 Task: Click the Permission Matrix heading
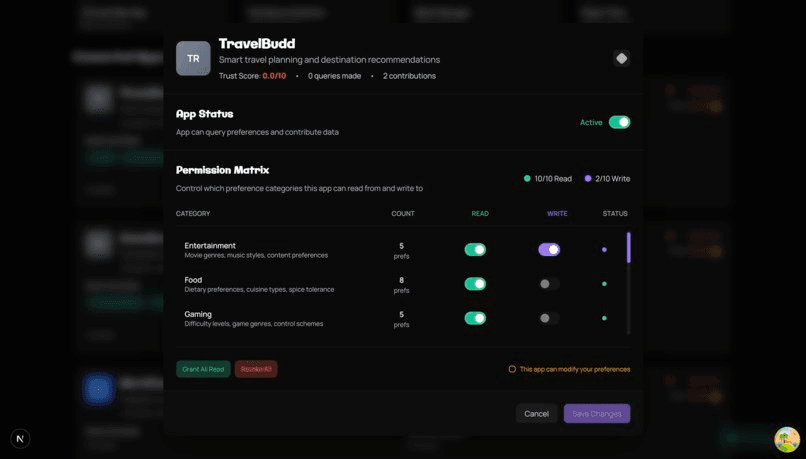pos(223,170)
